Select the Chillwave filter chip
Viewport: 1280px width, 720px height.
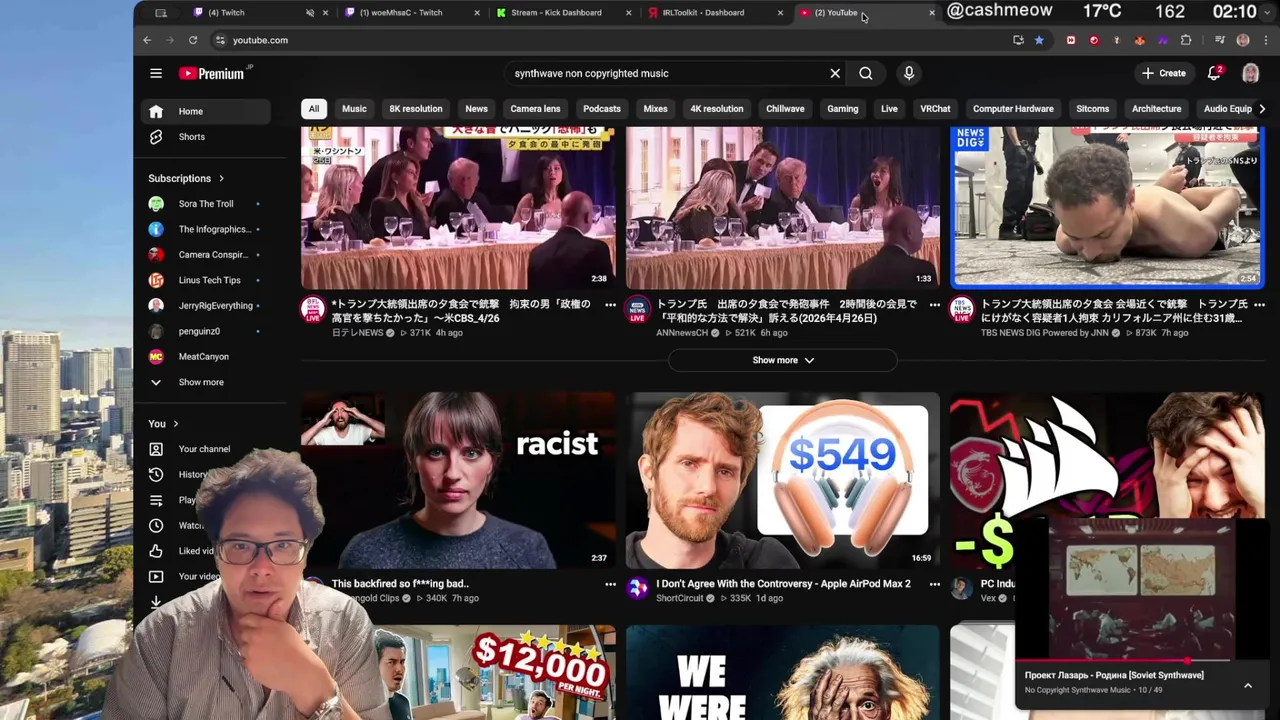pyautogui.click(x=785, y=109)
